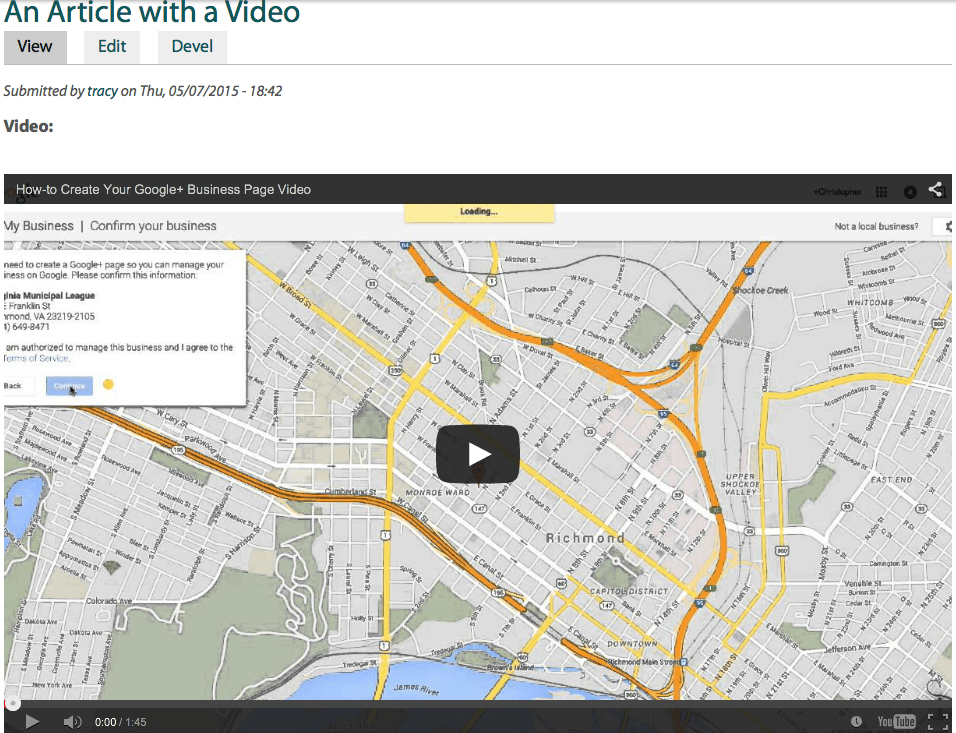Click the '+Christopher' text in the video header
The height and width of the screenshot is (733, 956).
coord(836,192)
